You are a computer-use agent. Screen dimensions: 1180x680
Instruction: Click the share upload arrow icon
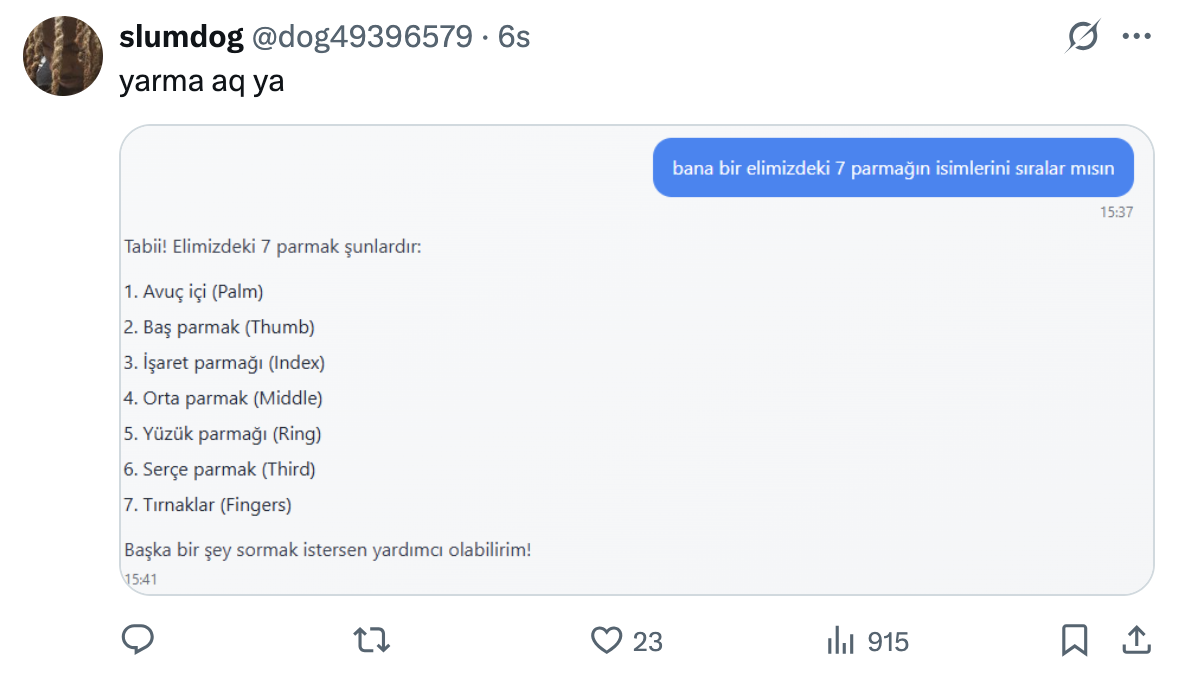tap(1136, 640)
